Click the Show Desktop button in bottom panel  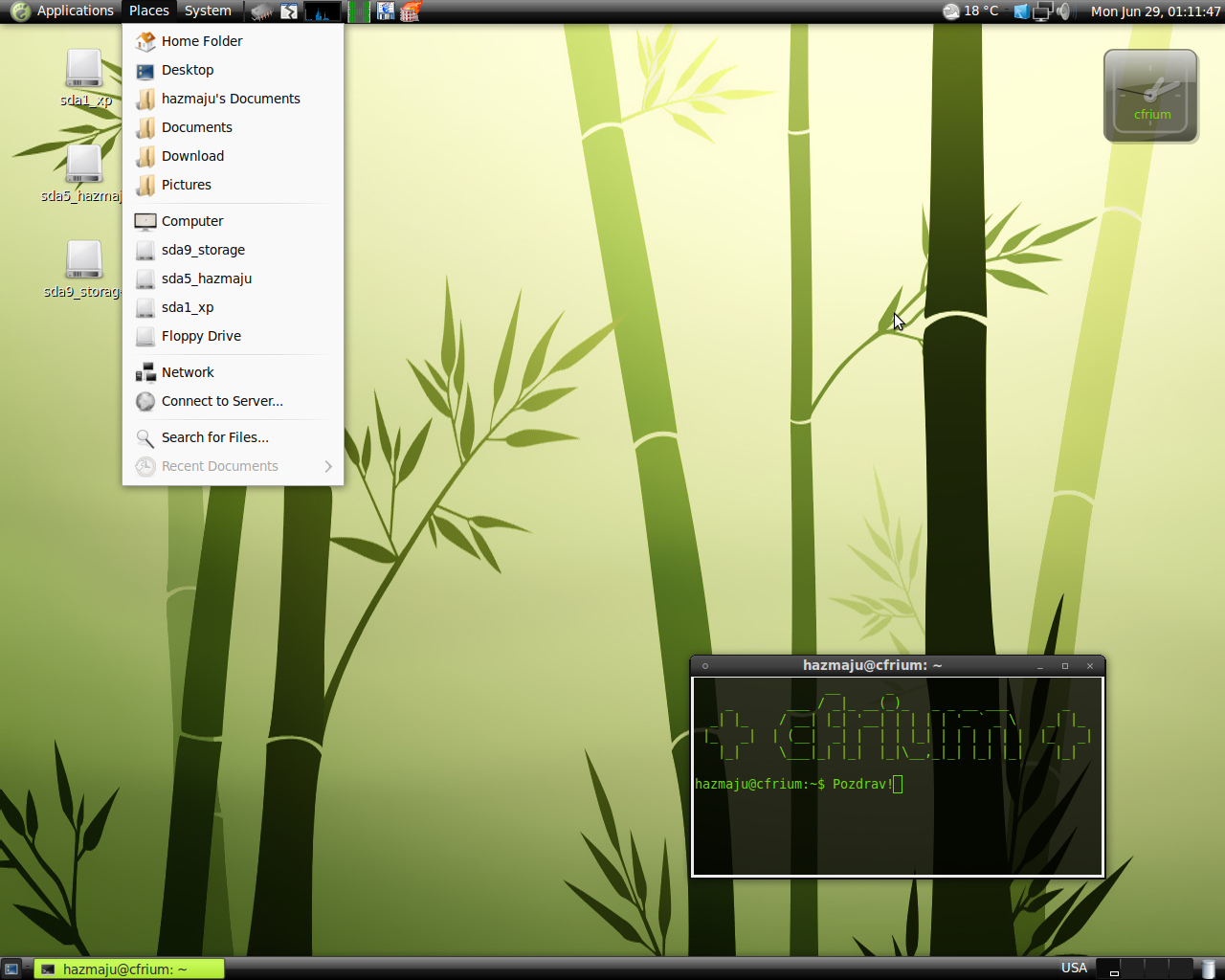[x=11, y=969]
